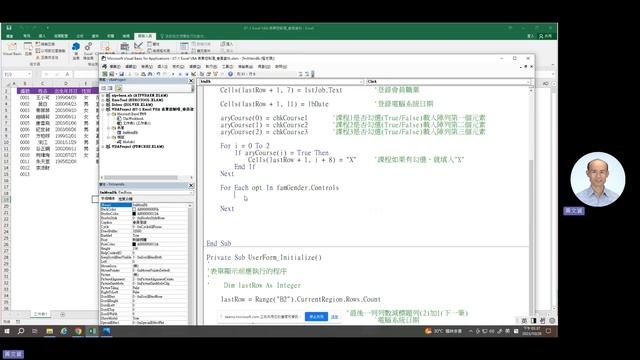The image size is (640, 360).
Task: Open the code window Object dropdown
Action: [x=361, y=82]
